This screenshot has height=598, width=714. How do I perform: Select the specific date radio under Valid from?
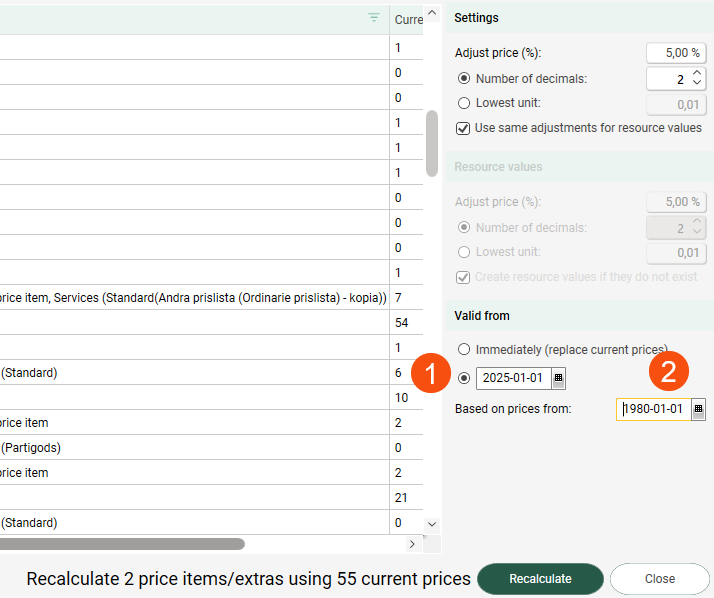(x=463, y=378)
